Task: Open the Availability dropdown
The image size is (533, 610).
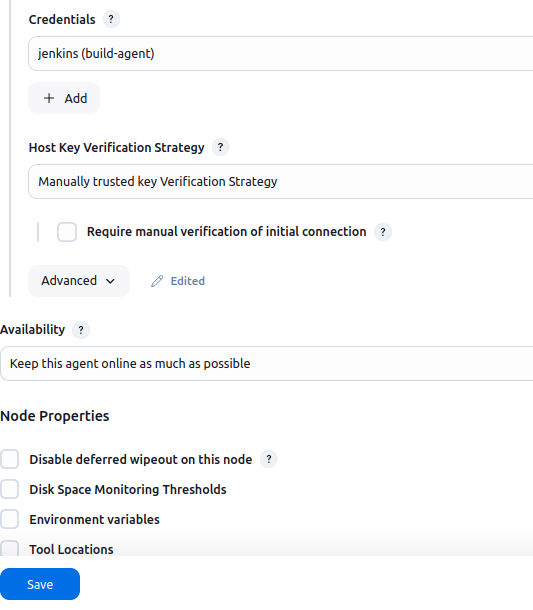Action: (266, 363)
